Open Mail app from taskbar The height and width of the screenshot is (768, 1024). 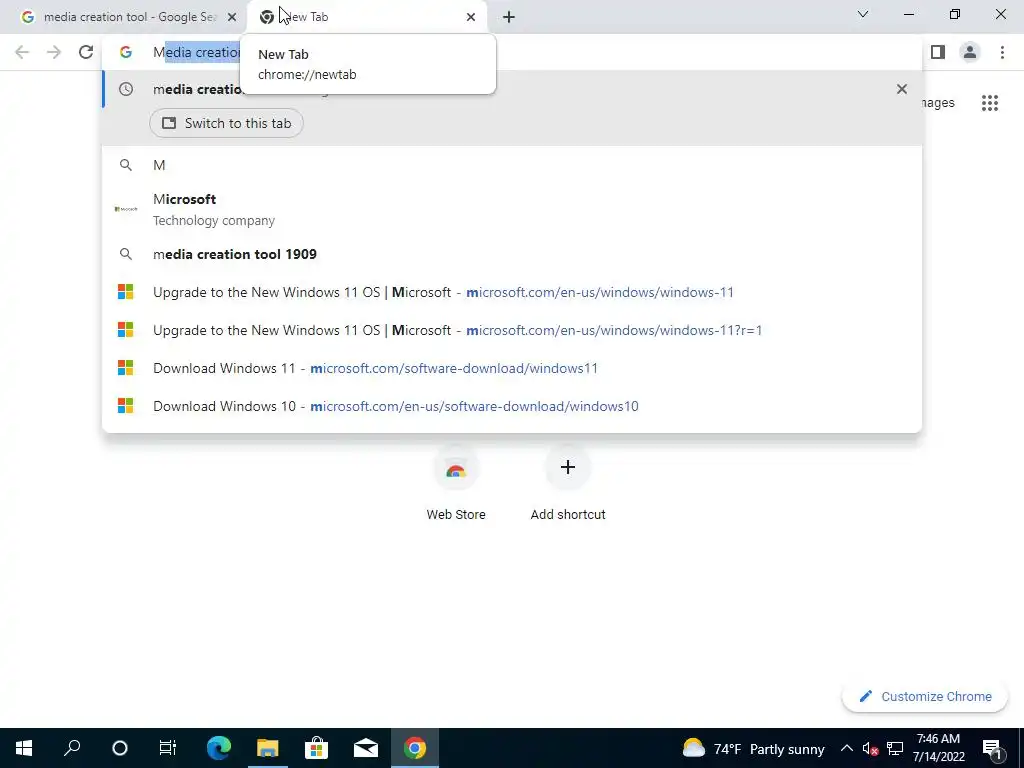pyautogui.click(x=366, y=748)
